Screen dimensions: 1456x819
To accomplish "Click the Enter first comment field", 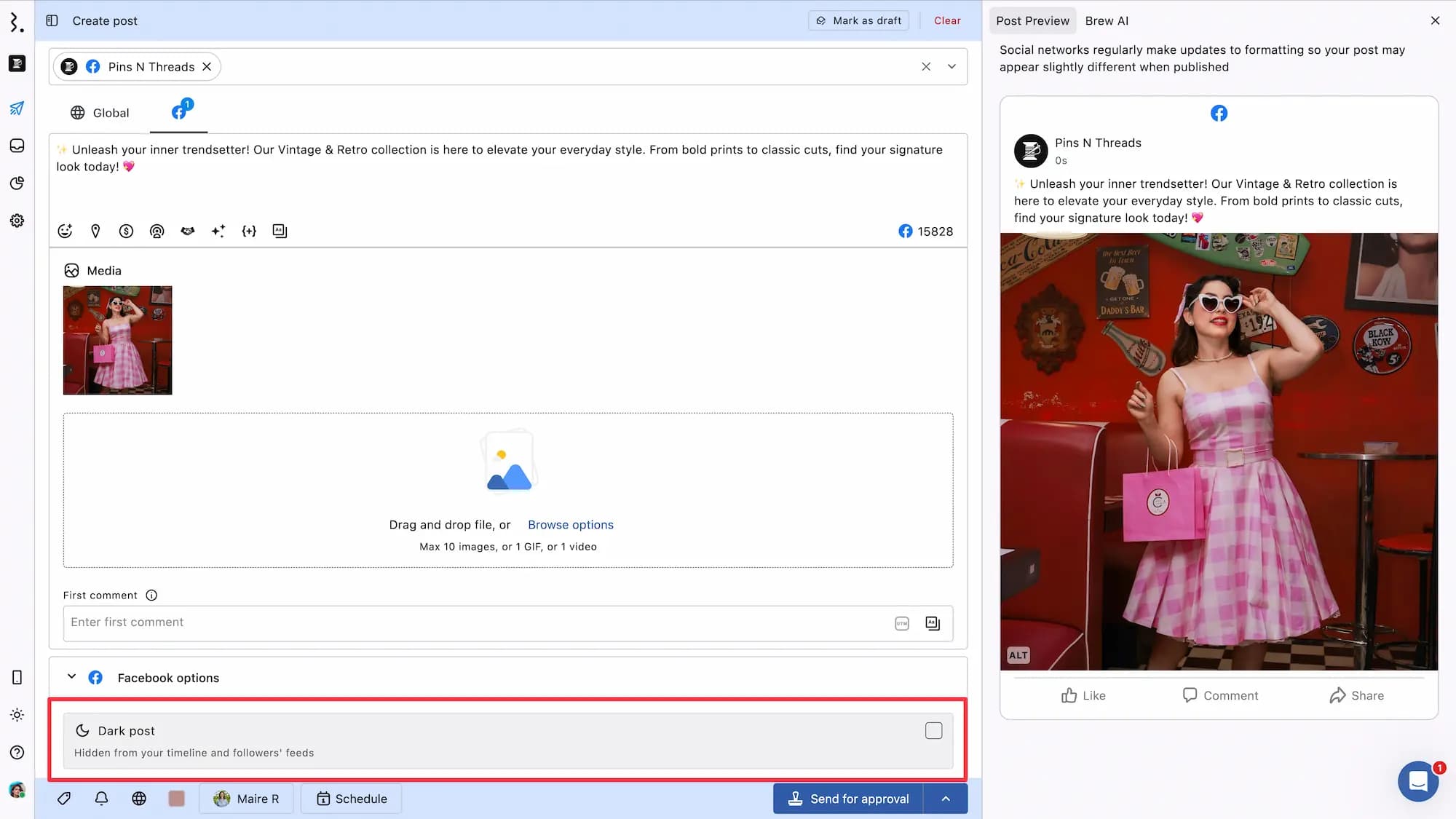I will pos(473,622).
